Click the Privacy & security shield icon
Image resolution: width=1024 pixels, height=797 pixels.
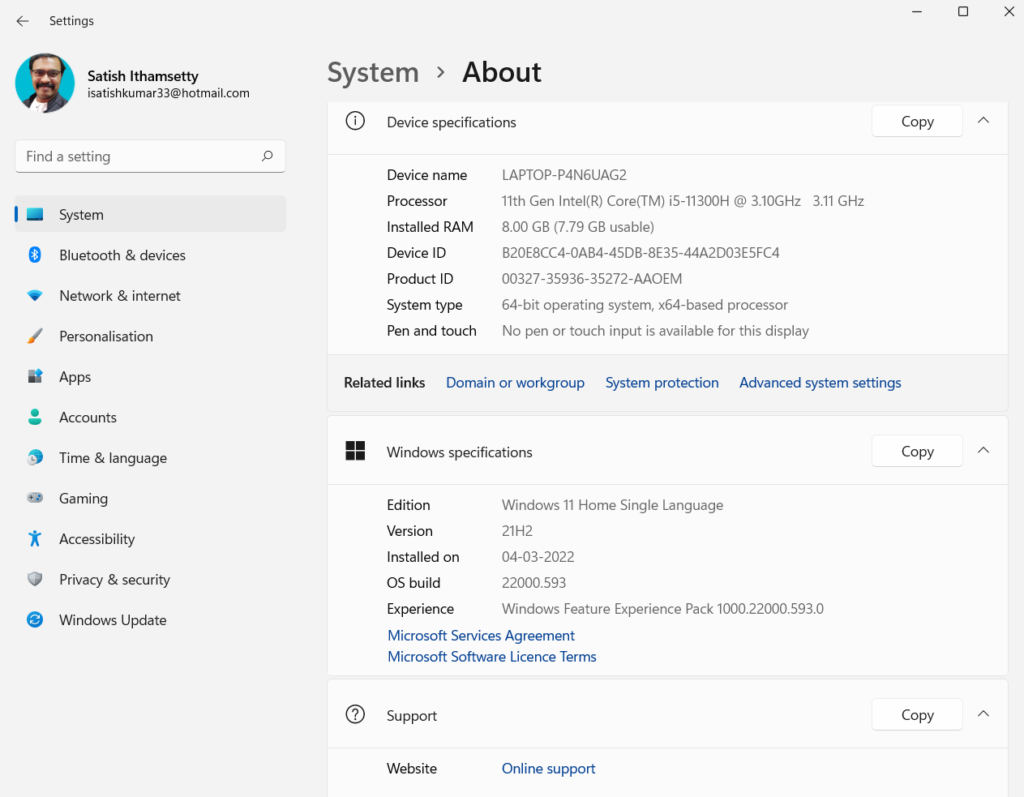pos(35,579)
